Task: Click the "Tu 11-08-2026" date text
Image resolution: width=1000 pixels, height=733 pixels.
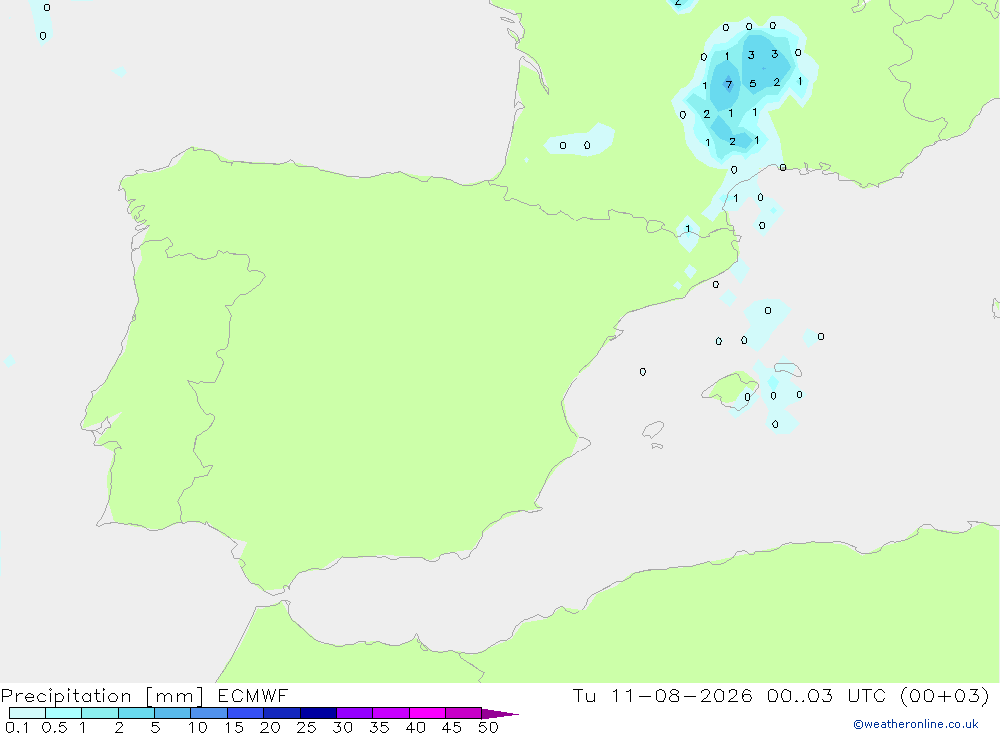Action: 662,695
